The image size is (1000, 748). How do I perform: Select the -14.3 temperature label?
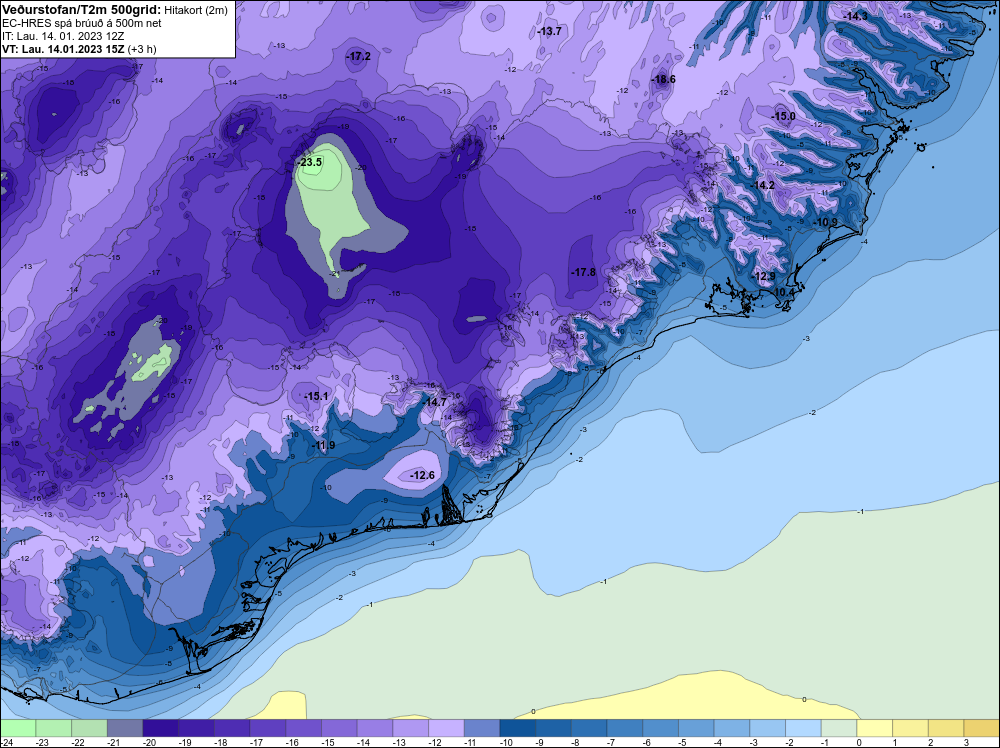[856, 16]
